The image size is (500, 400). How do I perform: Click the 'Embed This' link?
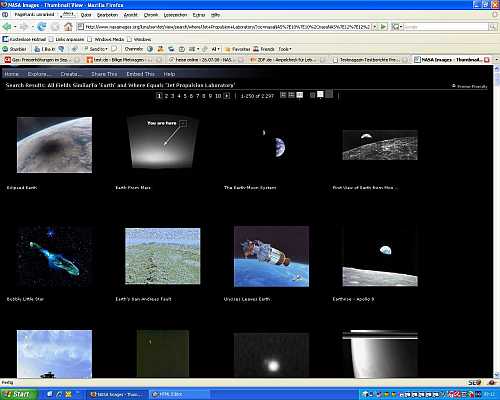(x=140, y=74)
